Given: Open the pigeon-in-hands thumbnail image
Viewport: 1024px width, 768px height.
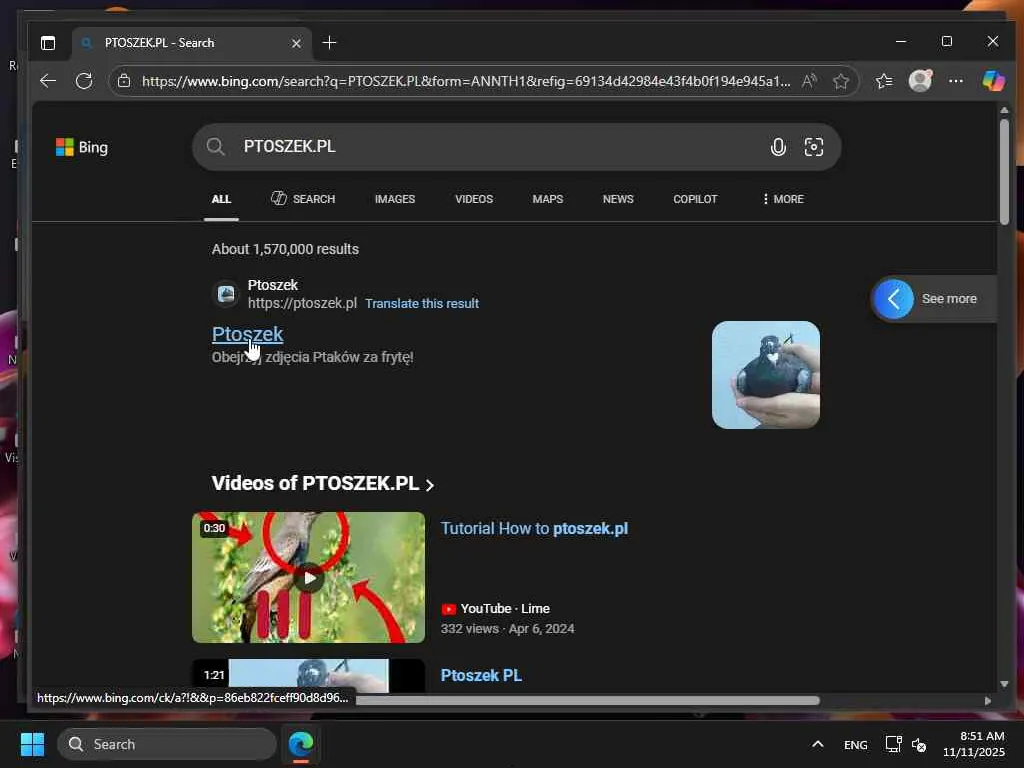Looking at the screenshot, I should point(765,375).
